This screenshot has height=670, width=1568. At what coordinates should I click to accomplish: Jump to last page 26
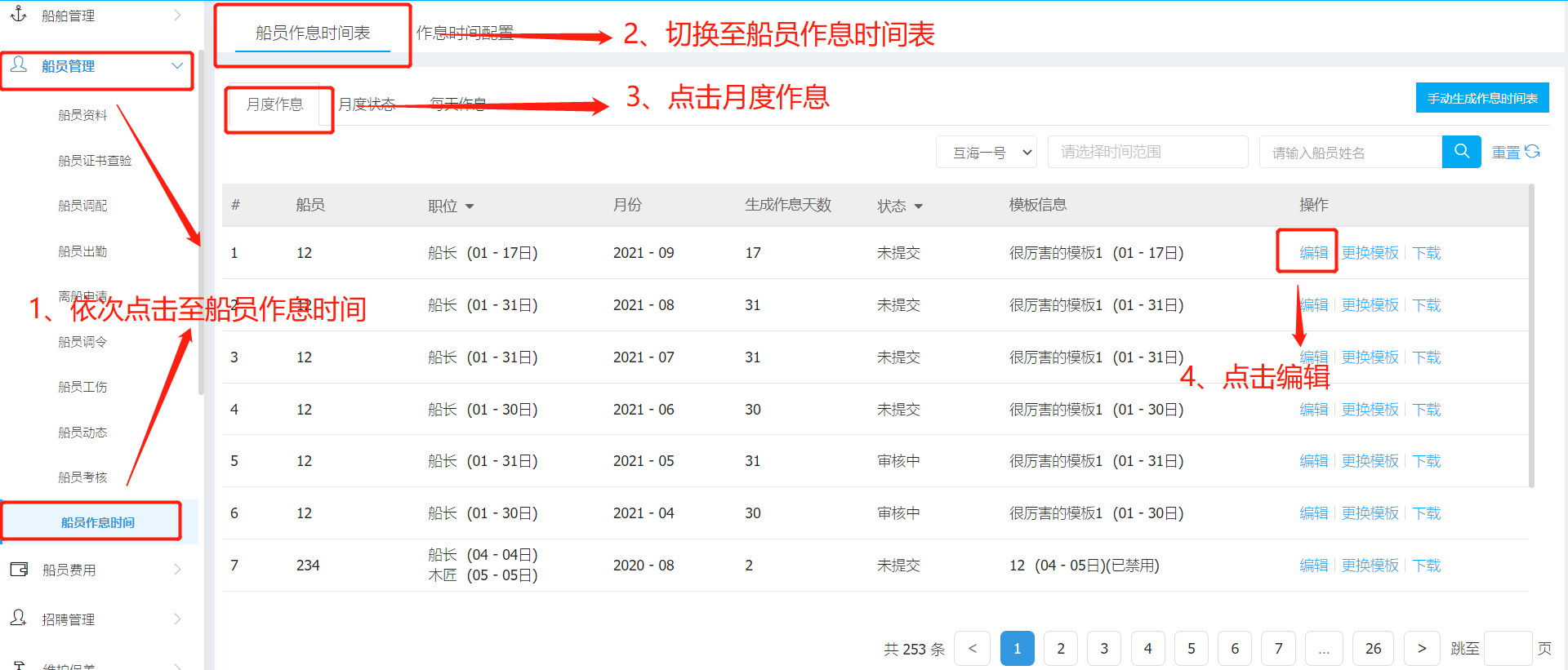click(1374, 649)
